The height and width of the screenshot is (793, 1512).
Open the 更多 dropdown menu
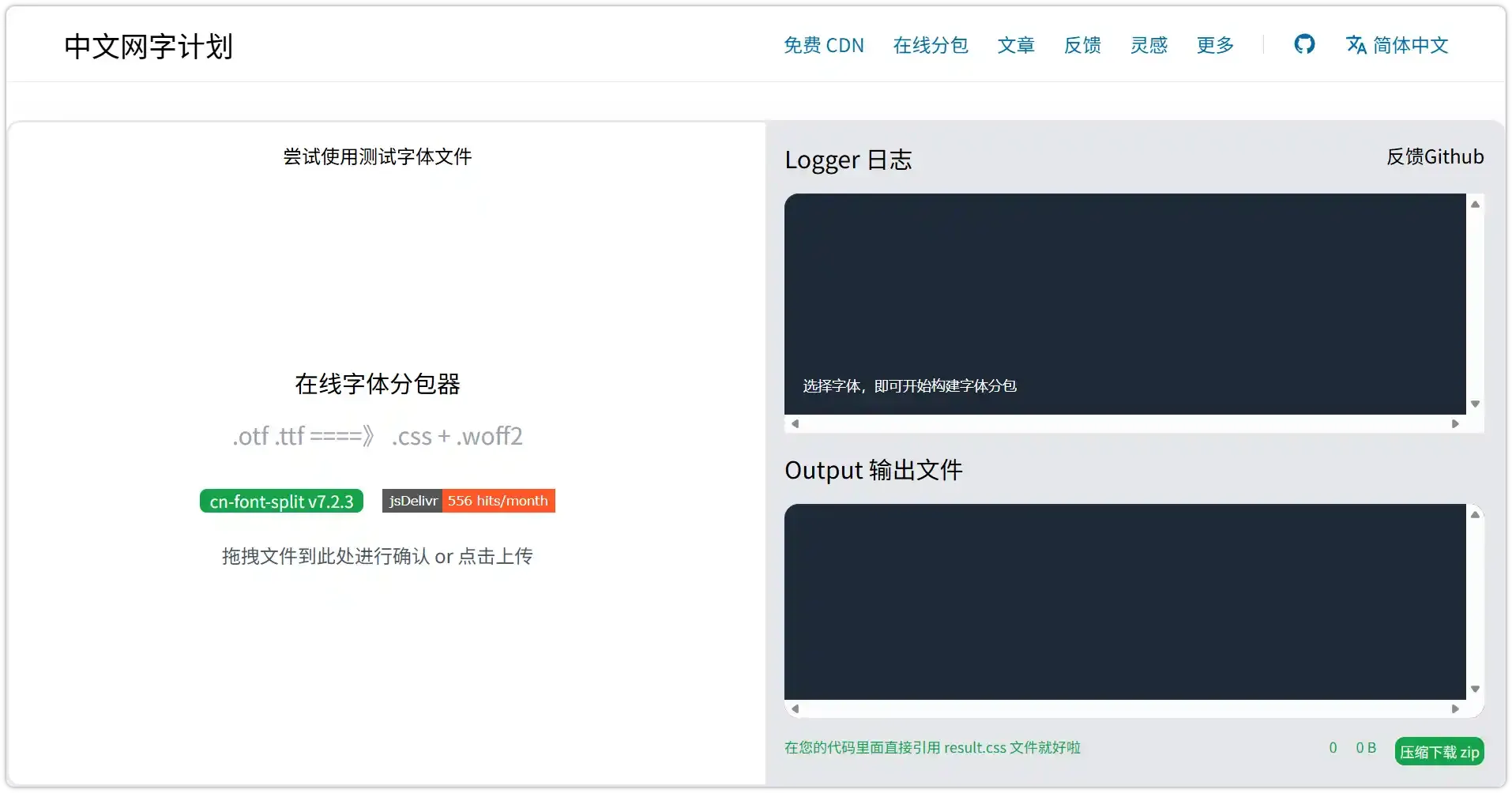pos(1214,45)
